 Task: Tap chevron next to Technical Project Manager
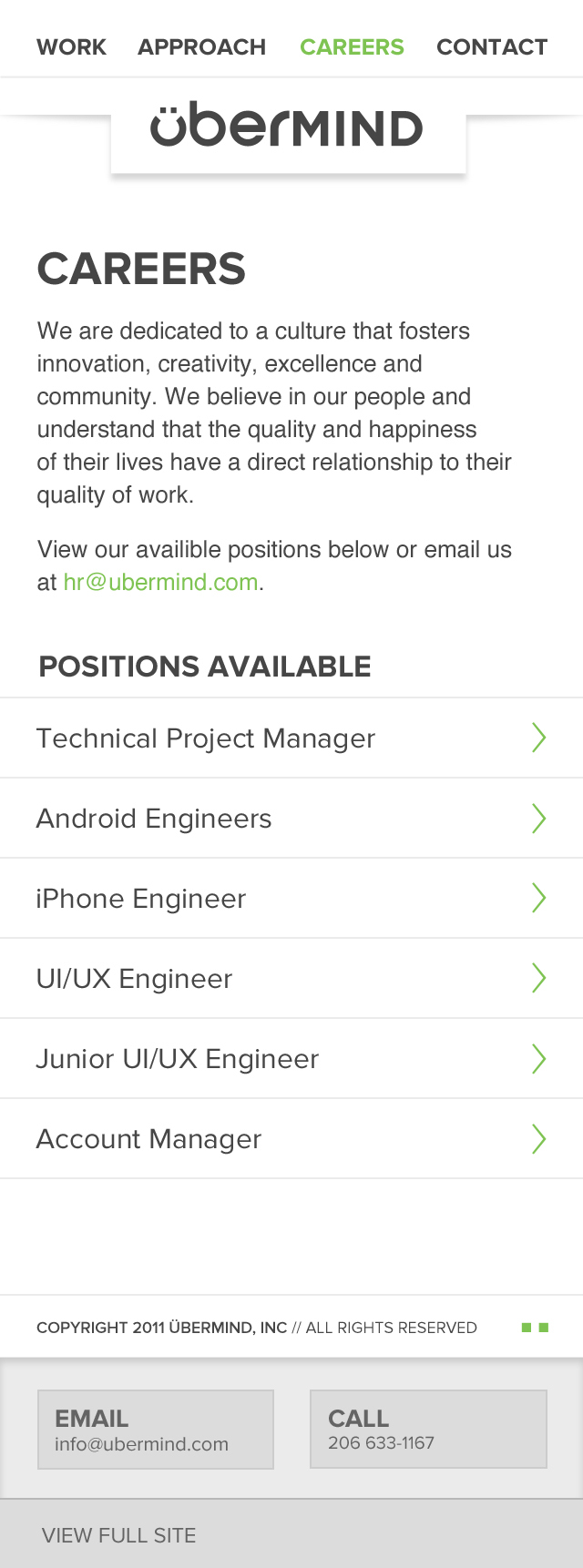click(x=539, y=738)
